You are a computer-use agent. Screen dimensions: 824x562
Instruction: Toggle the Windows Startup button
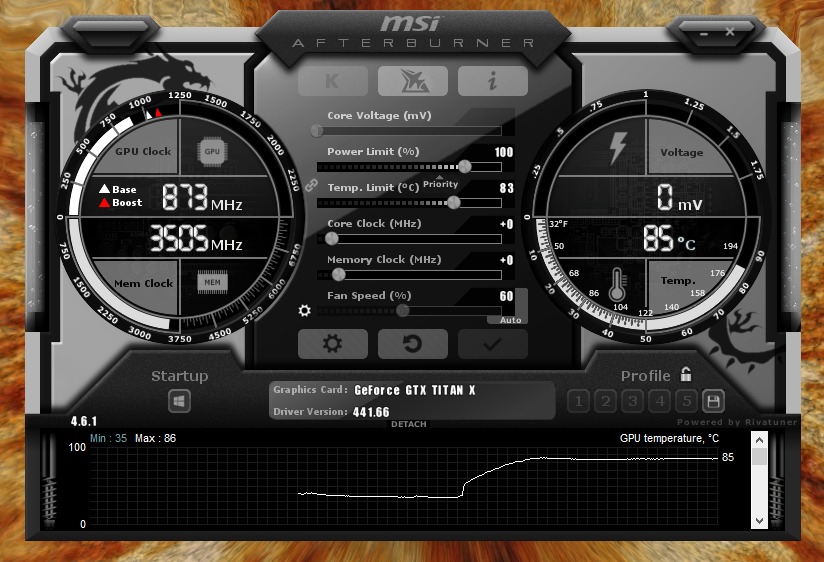[180, 402]
